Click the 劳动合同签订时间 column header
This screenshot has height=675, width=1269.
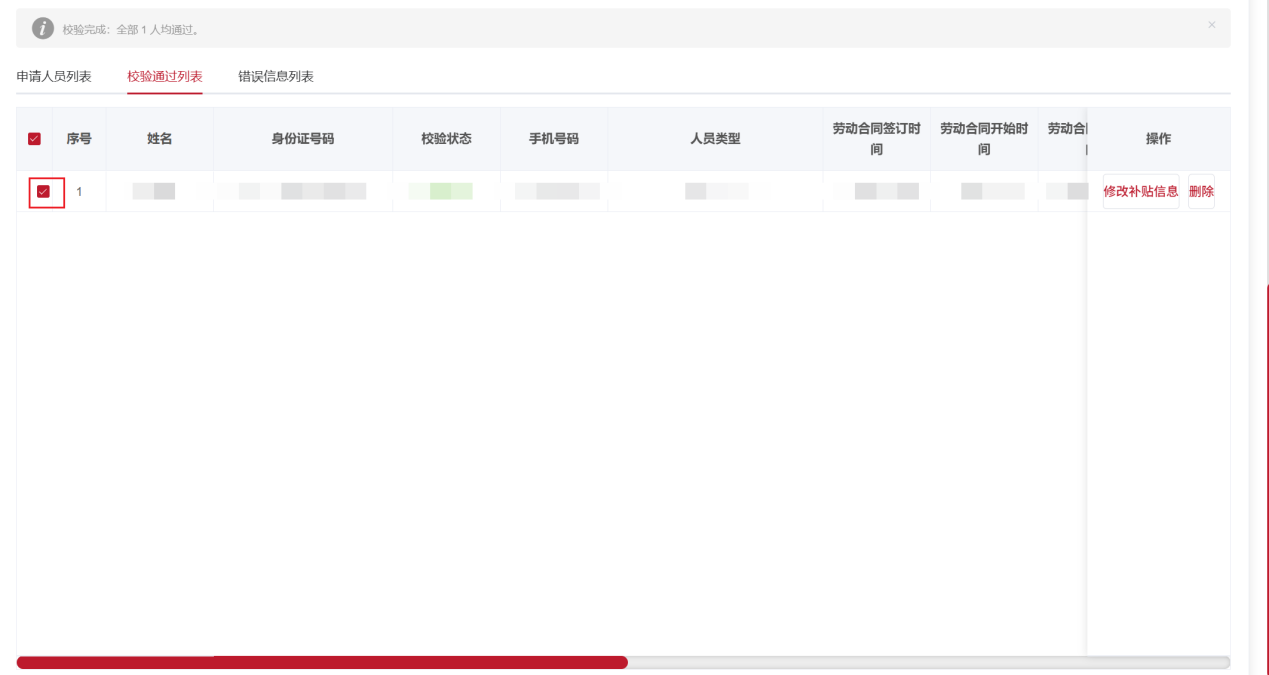[876, 139]
